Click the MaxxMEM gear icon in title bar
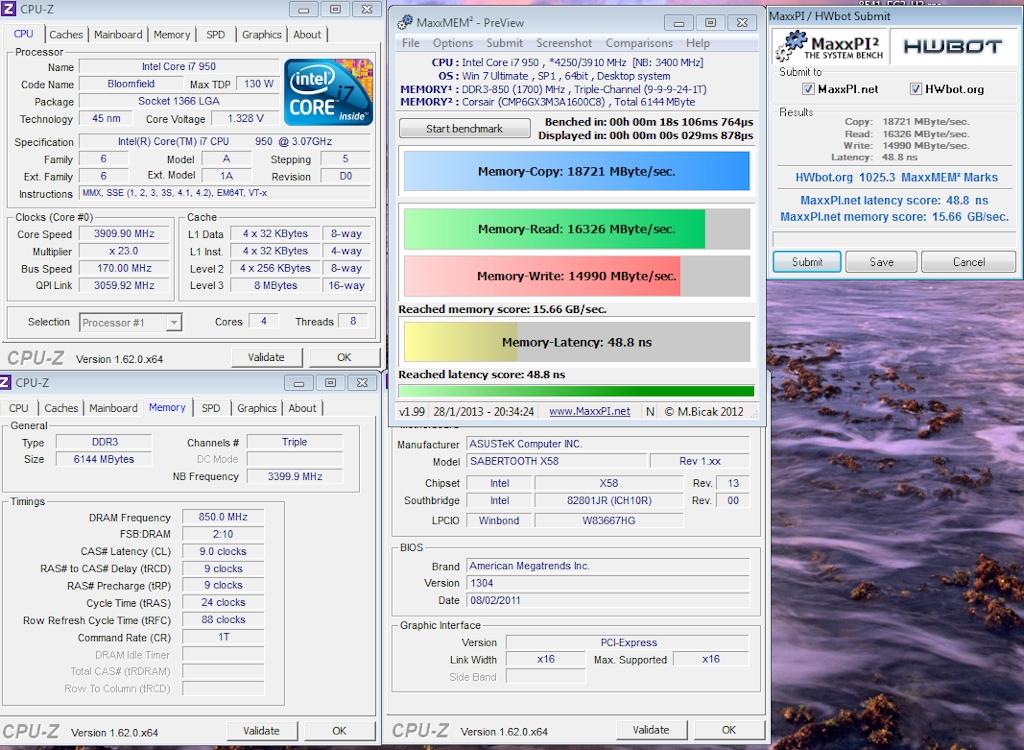 tap(405, 22)
